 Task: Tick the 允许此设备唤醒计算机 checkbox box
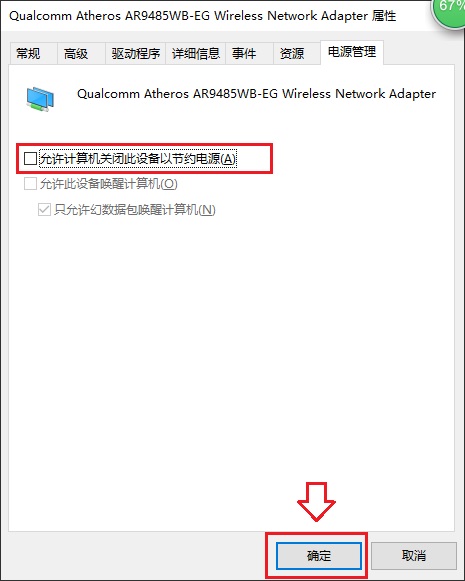coord(30,184)
